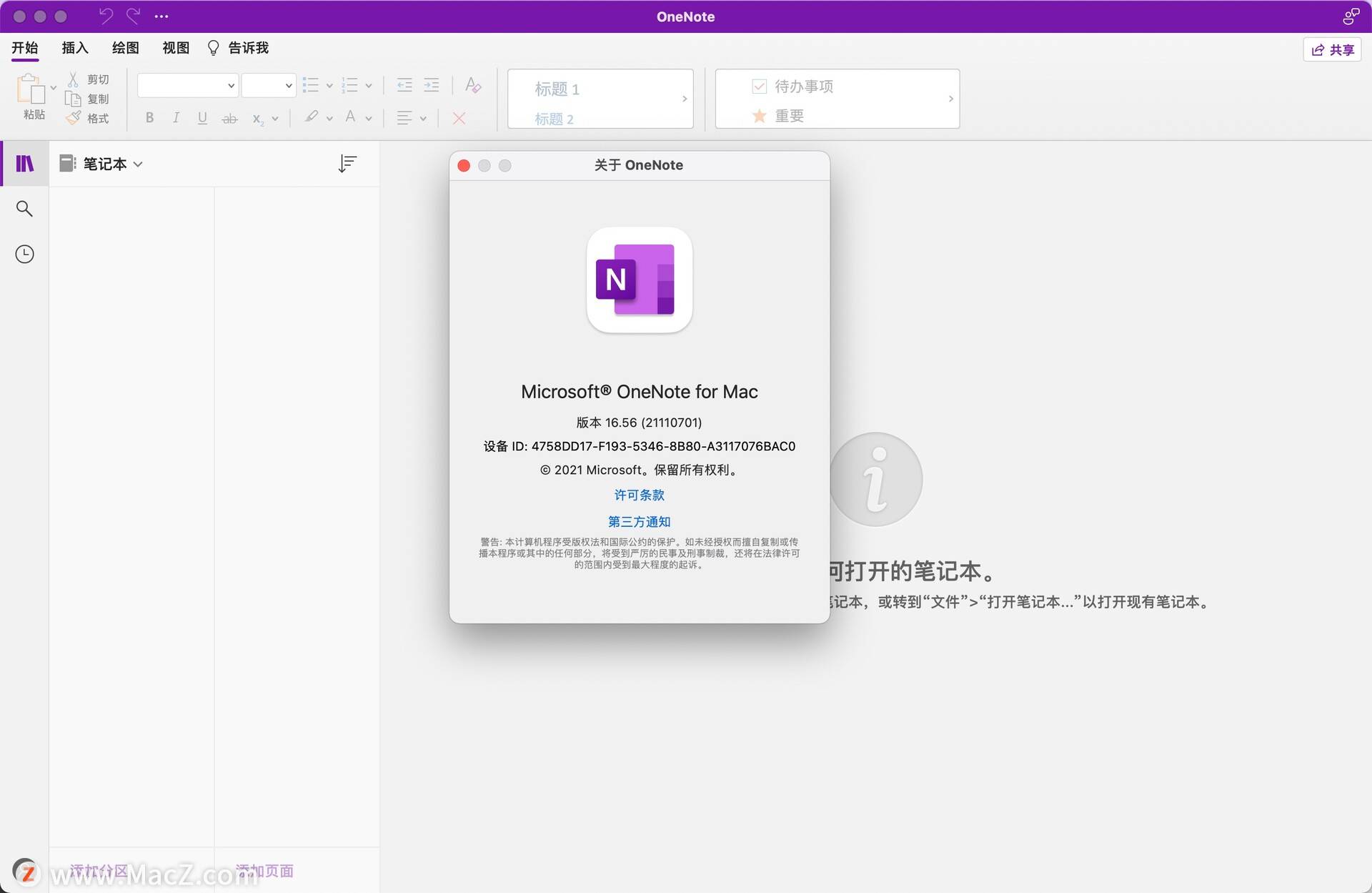Toggle bold text formatting
Screen dimensions: 1372x893
click(149, 117)
